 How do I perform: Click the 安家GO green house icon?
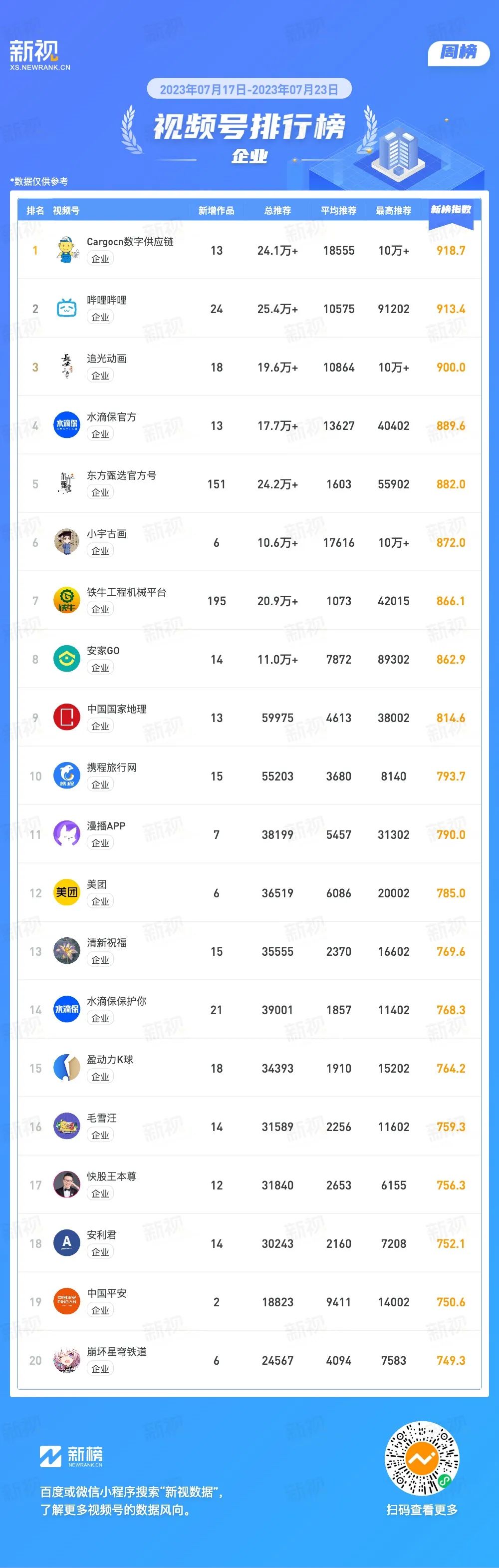(x=67, y=659)
